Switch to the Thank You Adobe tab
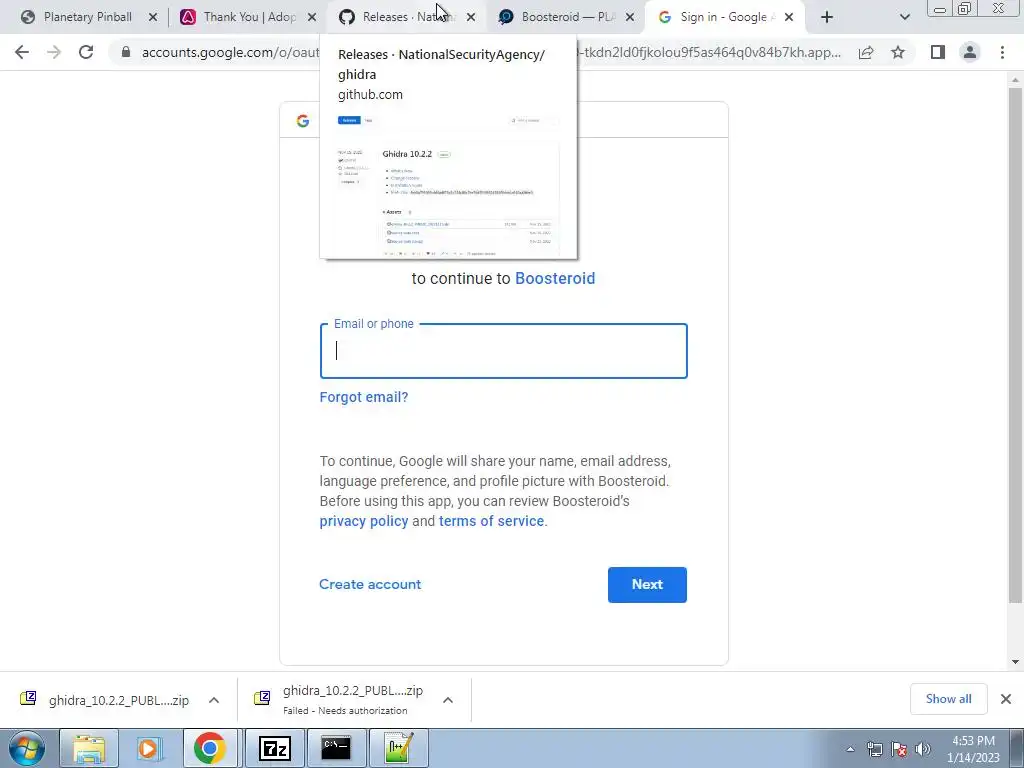Screen dimensions: 1024x768 248,17
